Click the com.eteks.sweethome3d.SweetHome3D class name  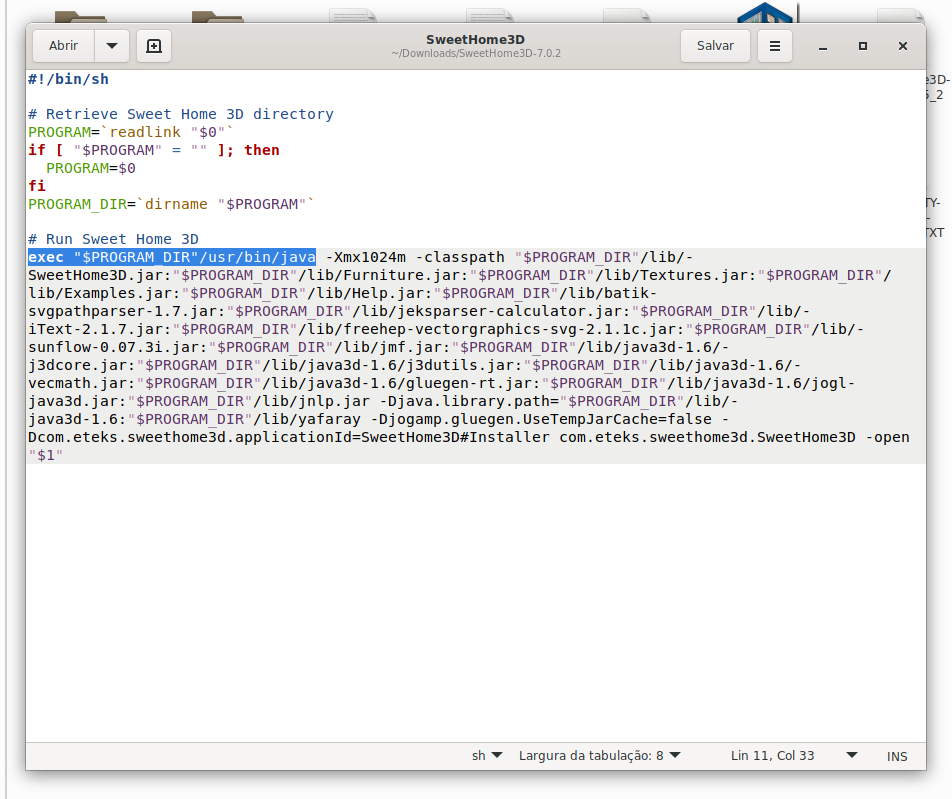pyautogui.click(x=707, y=437)
